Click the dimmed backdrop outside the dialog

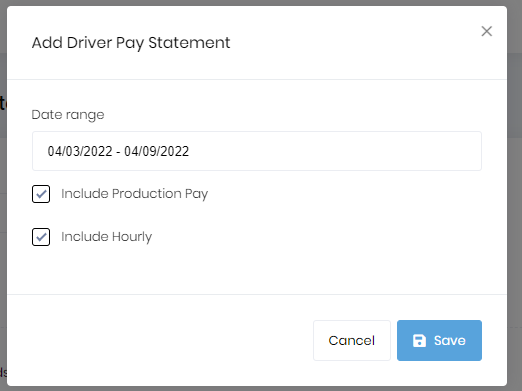pyautogui.click(x=515, y=200)
